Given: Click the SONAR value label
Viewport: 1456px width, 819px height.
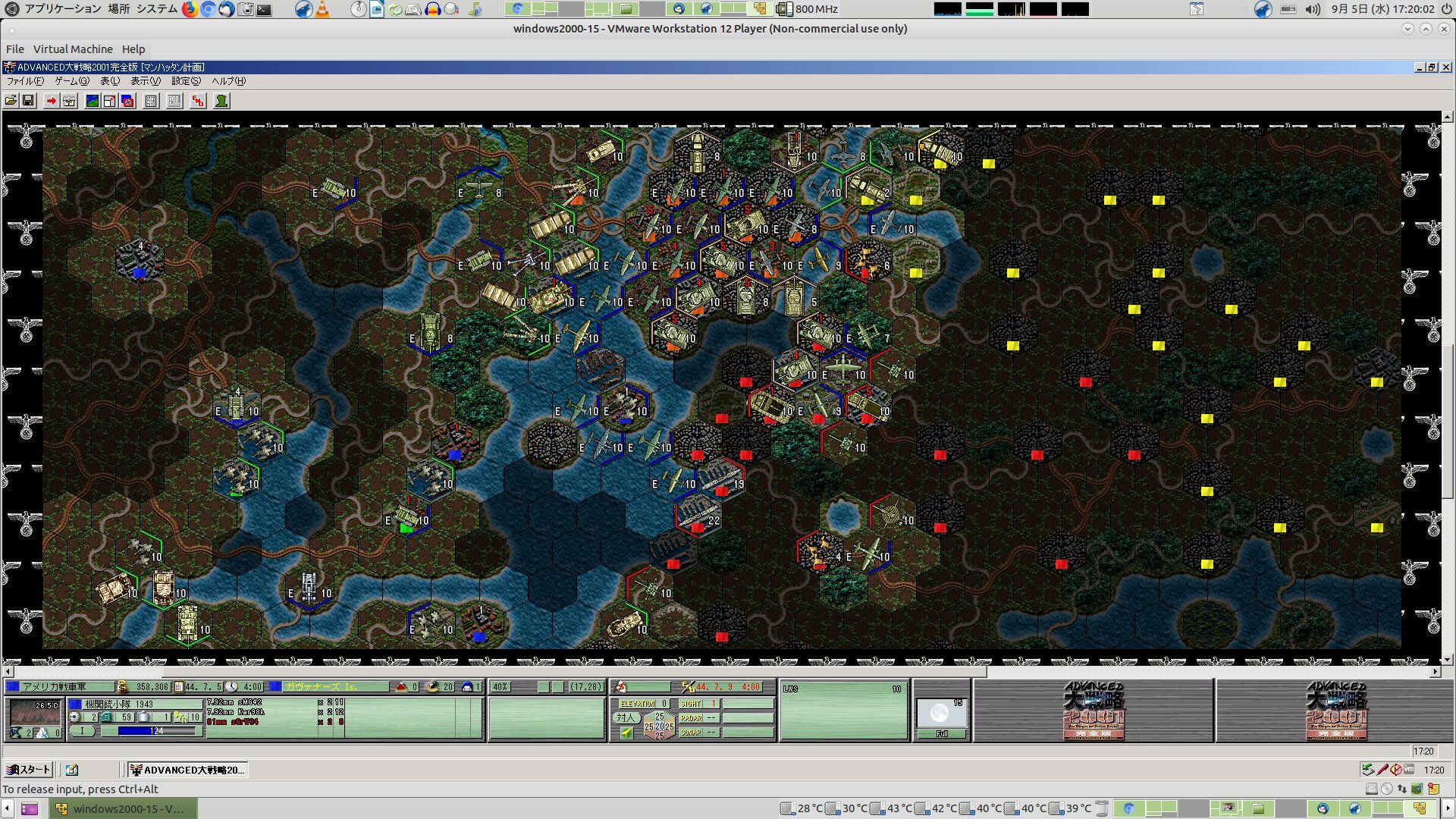Looking at the screenshot, I should coord(690,733).
